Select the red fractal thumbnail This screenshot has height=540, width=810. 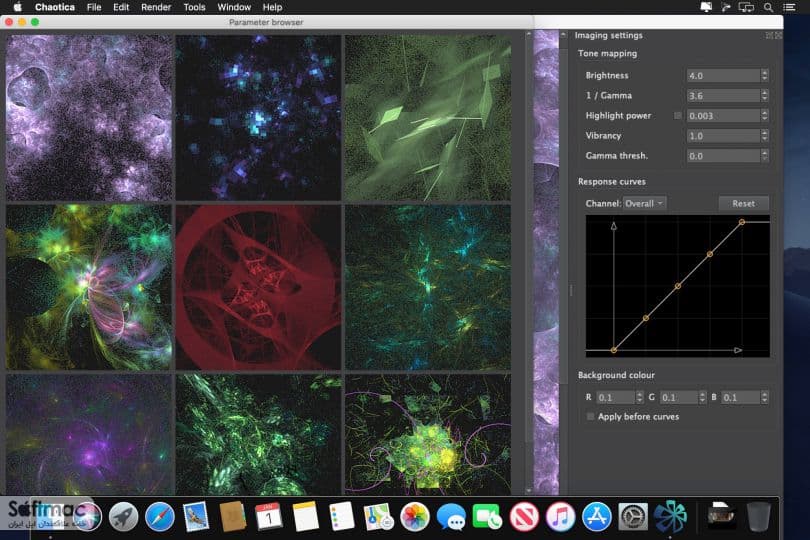point(258,287)
